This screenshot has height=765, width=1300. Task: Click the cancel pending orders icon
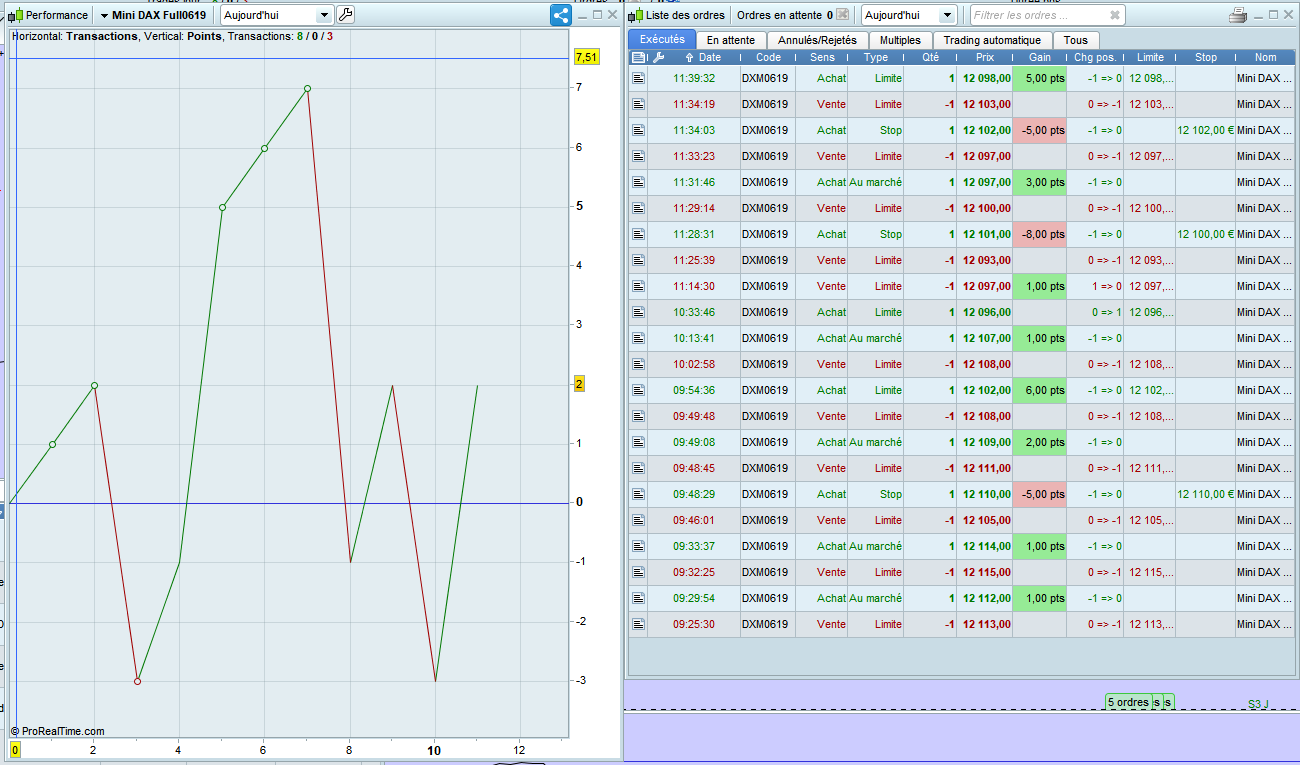[x=842, y=15]
